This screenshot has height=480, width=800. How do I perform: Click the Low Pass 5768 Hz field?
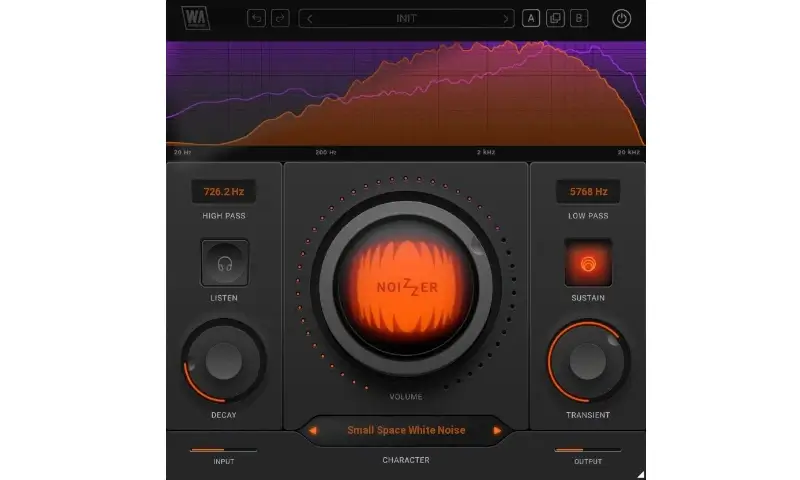tap(588, 191)
